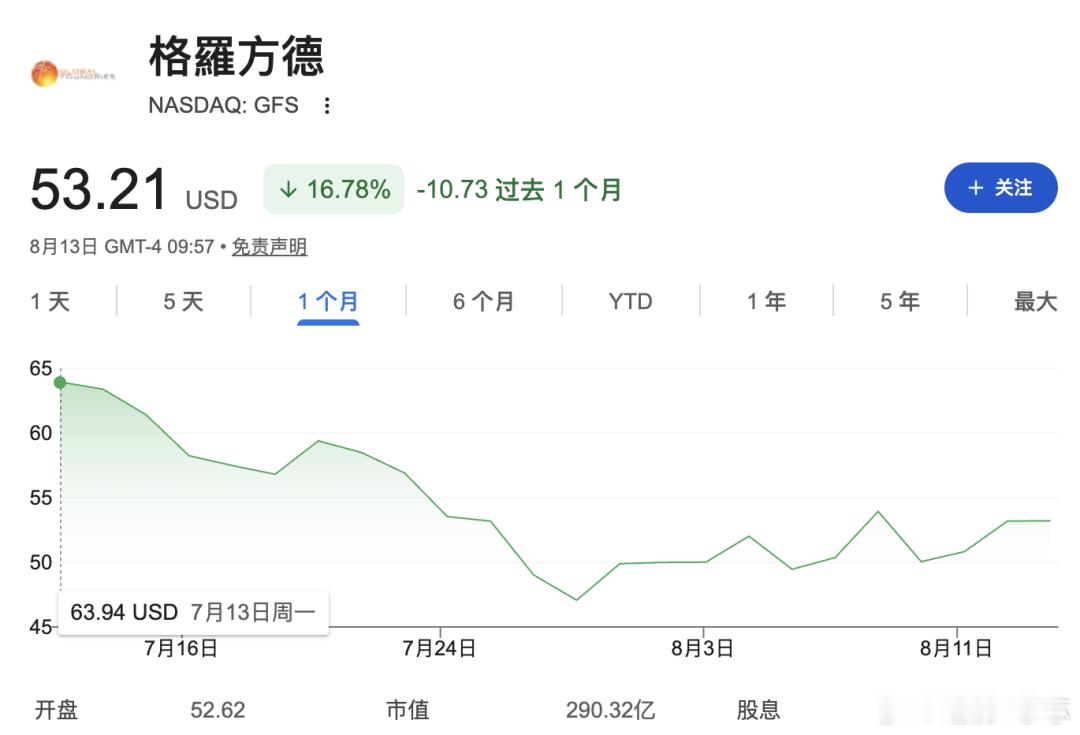Screen dimensions: 1080x735
Task: Switch chart to YTD range
Action: [630, 301]
